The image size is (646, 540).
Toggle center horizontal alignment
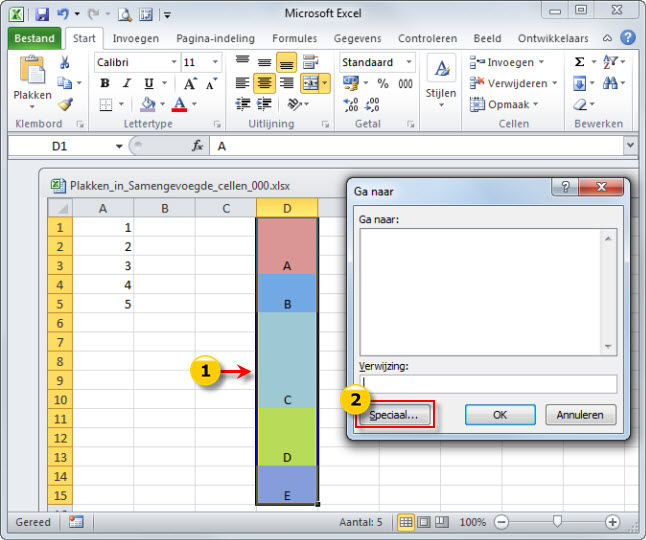pyautogui.click(x=264, y=84)
